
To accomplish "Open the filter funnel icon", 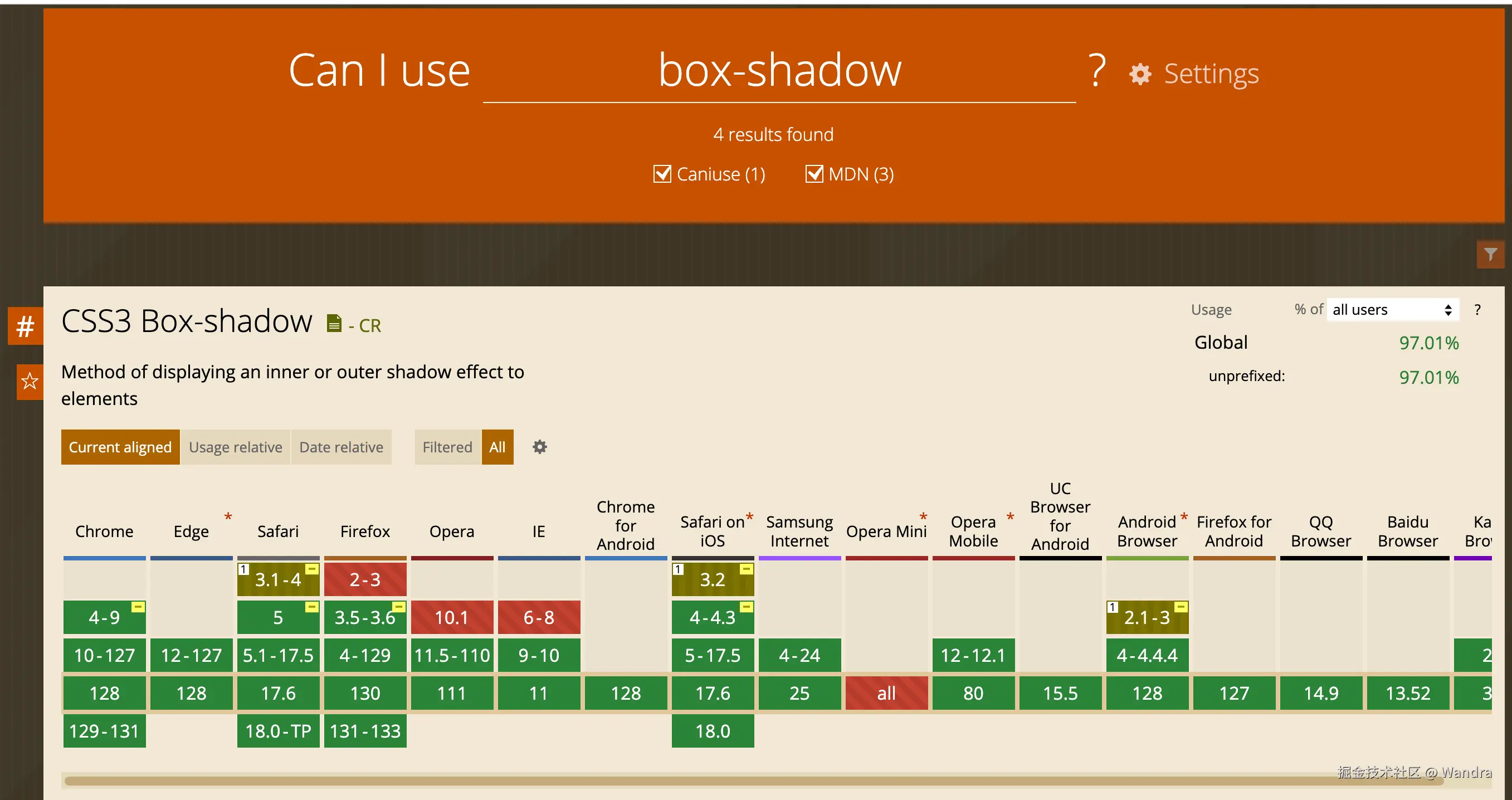I will coord(1490,255).
